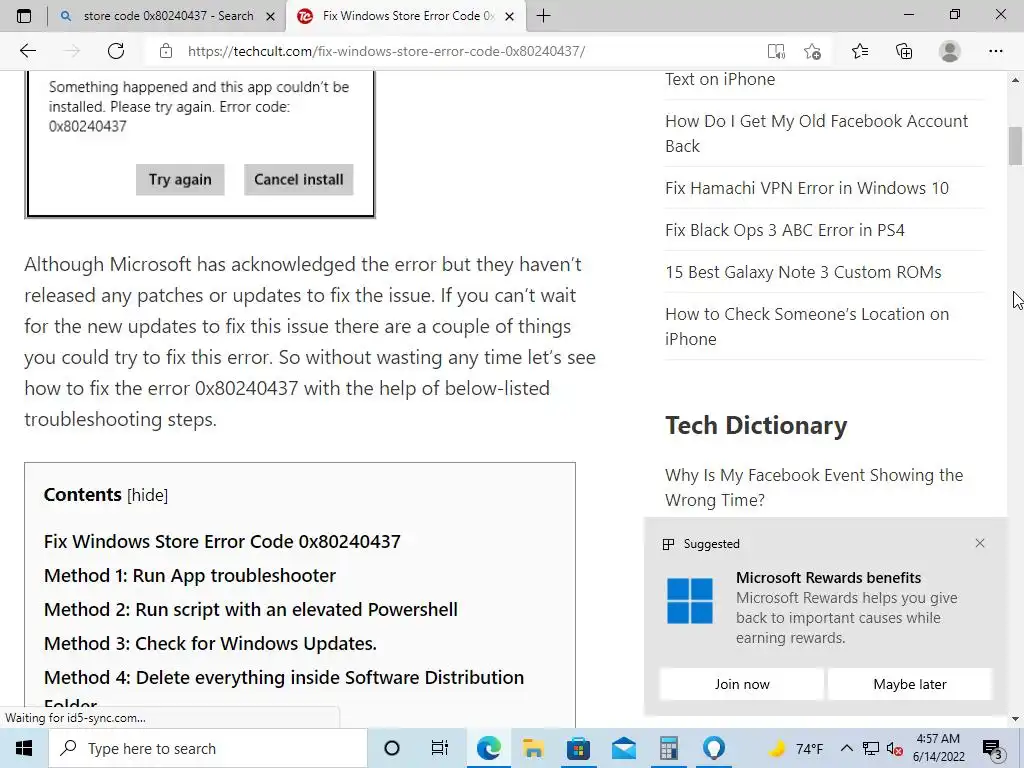This screenshot has height=768, width=1024.
Task: Open How Do I Get My Old Facebook Account Back
Action: click(x=816, y=133)
